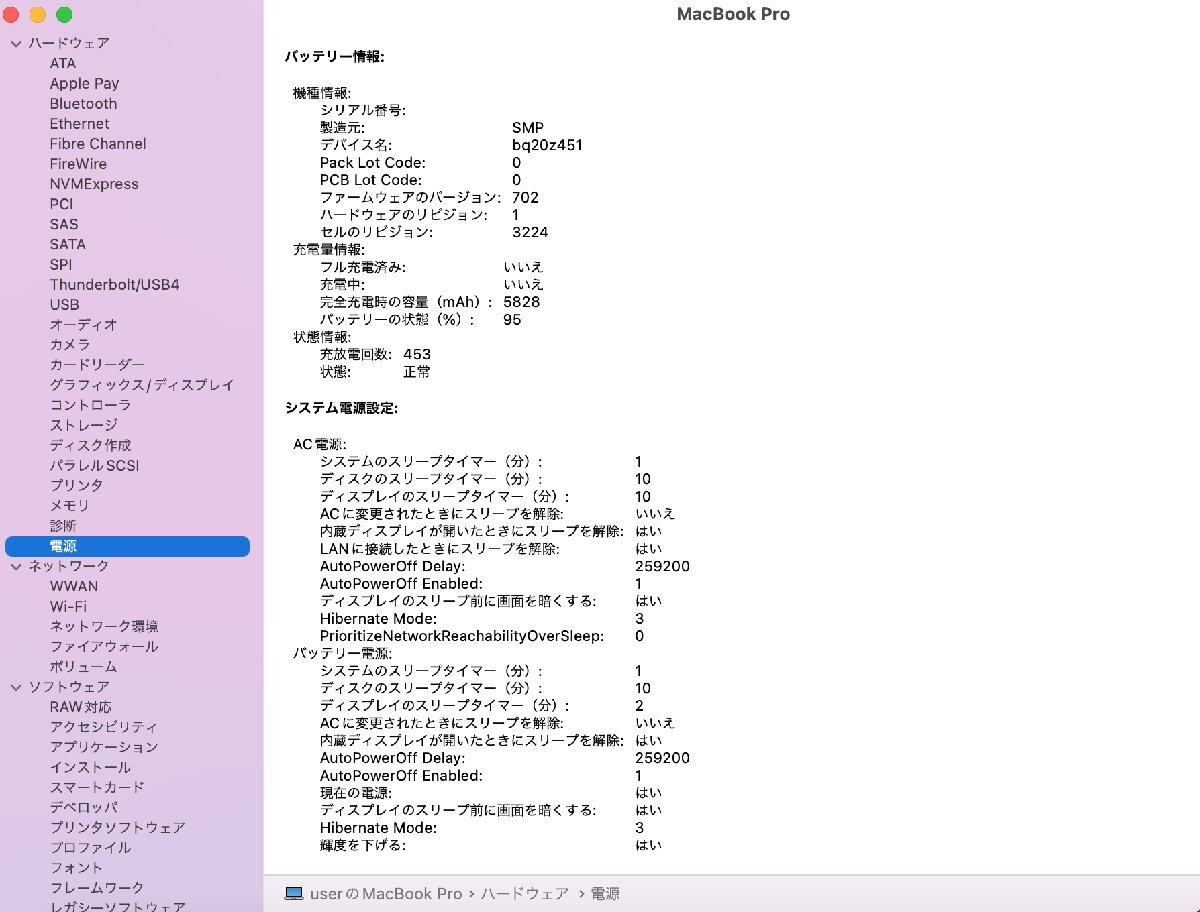Collapse the ネットワーク section
Viewport: 1200px width, 912px height.
[x=16, y=566]
